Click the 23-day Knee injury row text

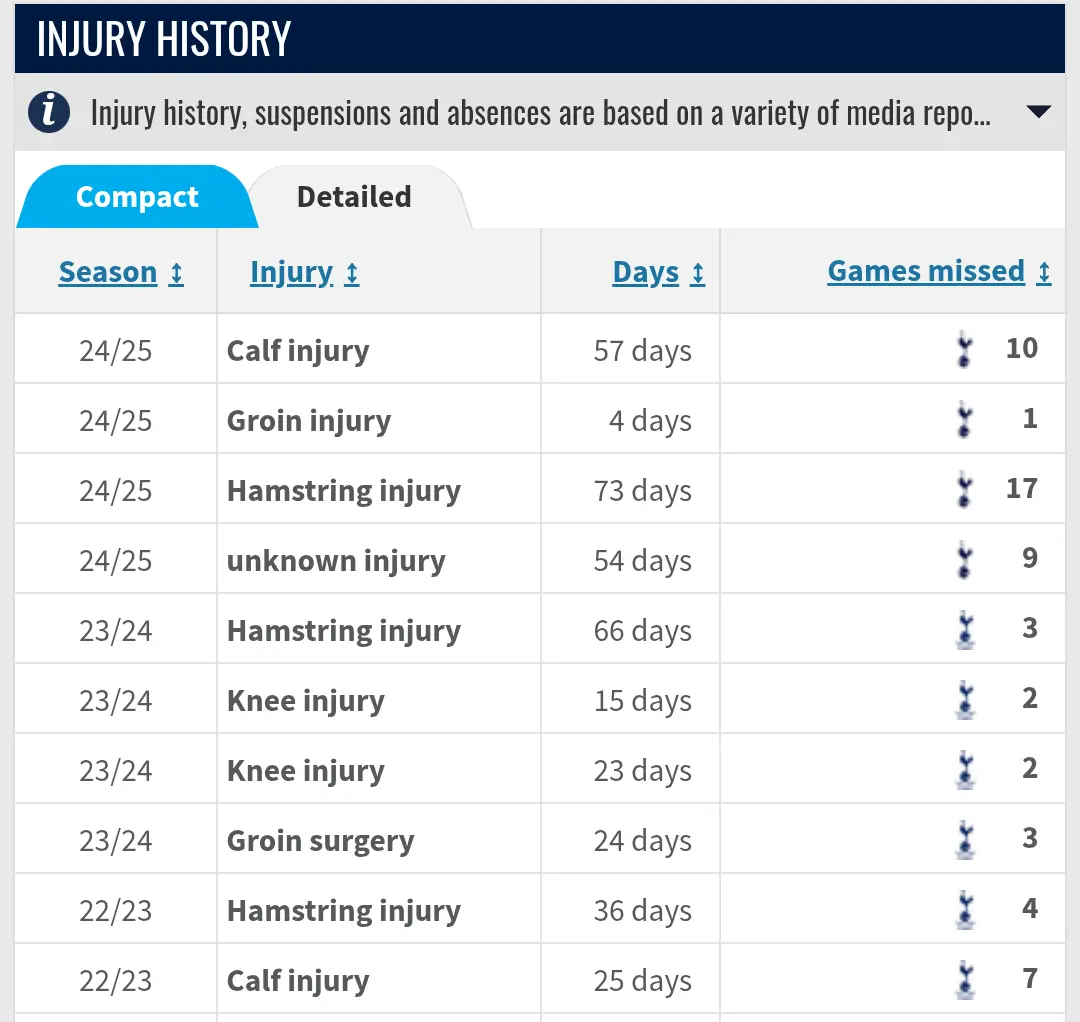coord(305,771)
